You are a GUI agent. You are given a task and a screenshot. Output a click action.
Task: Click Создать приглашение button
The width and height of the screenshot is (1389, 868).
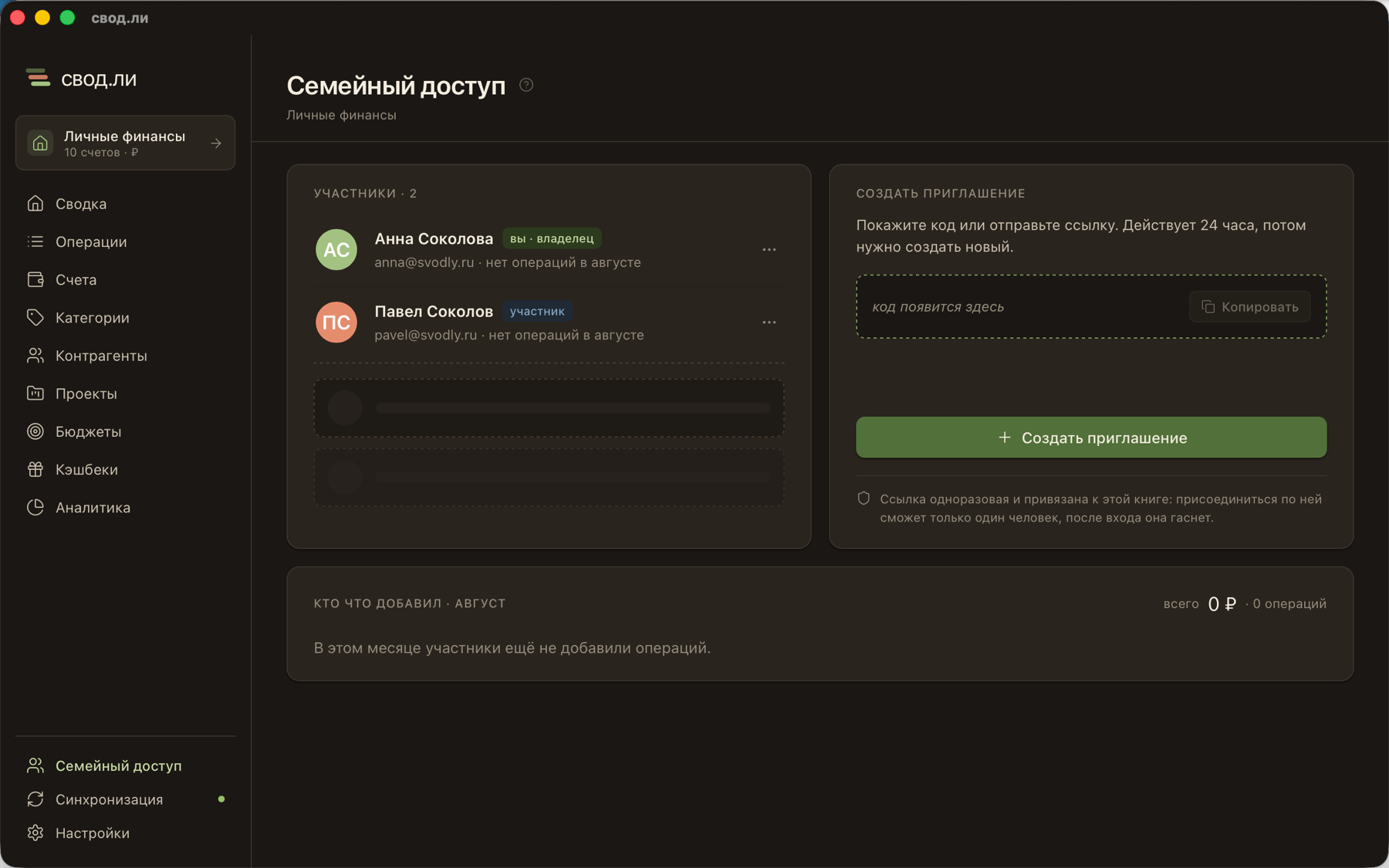point(1091,437)
